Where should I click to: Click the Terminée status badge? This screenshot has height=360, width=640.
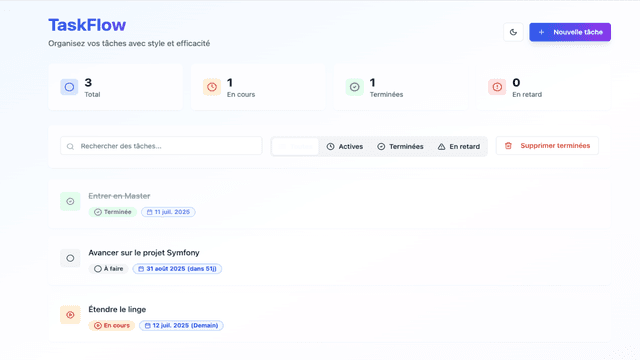coord(113,212)
